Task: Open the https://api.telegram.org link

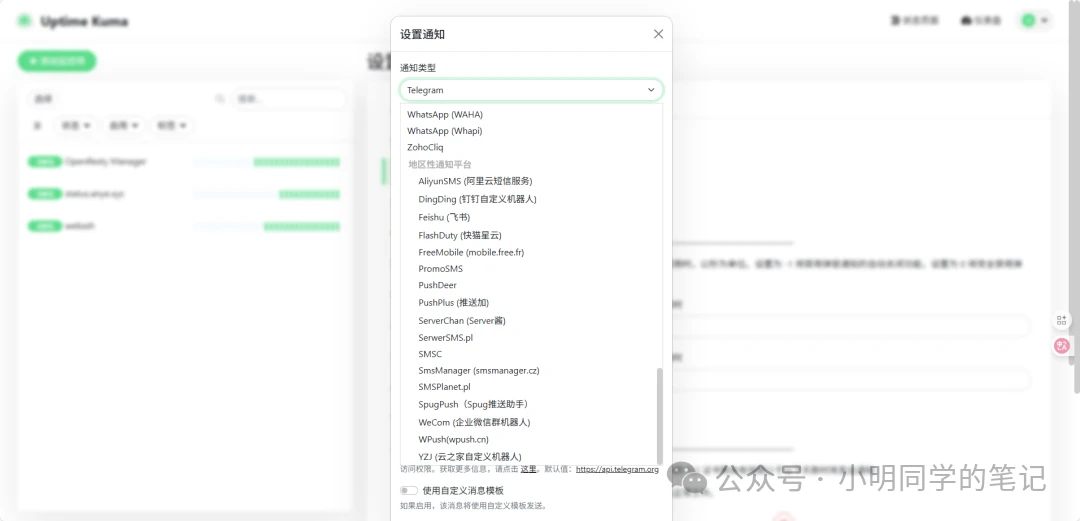Action: 617,469
